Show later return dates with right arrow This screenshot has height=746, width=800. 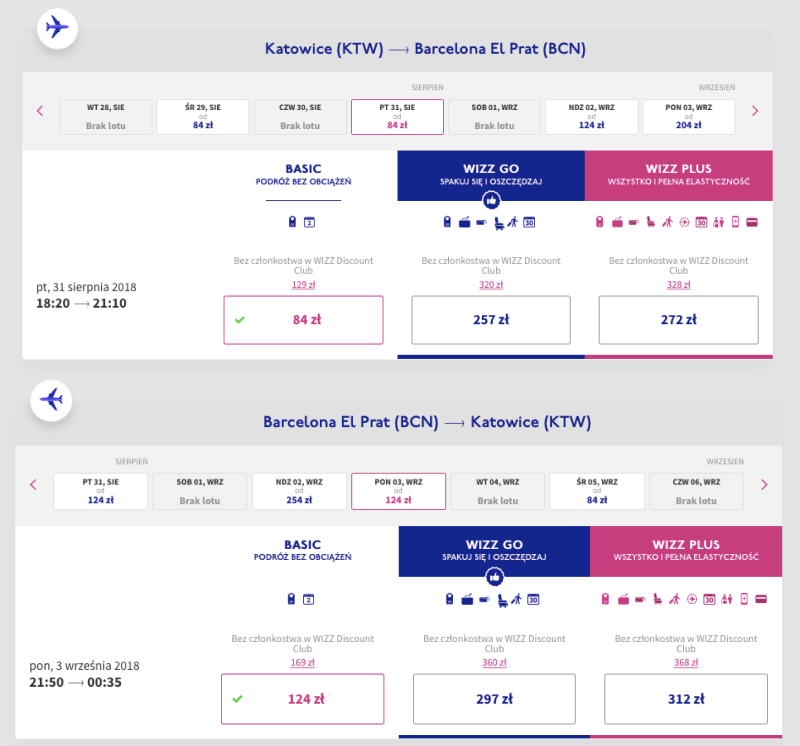tap(764, 485)
